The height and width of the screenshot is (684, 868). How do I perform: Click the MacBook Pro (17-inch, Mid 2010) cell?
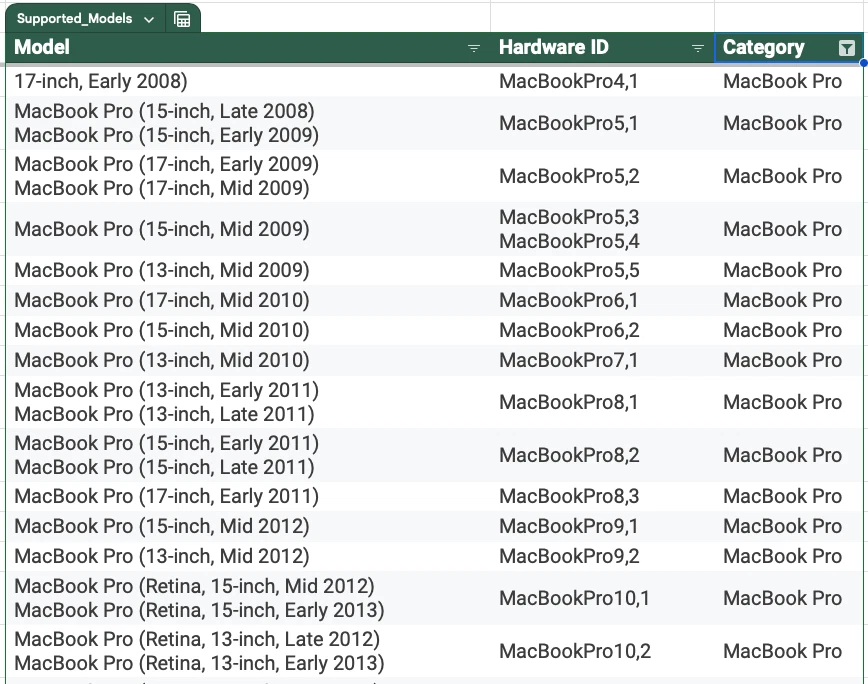pyautogui.click(x=248, y=300)
